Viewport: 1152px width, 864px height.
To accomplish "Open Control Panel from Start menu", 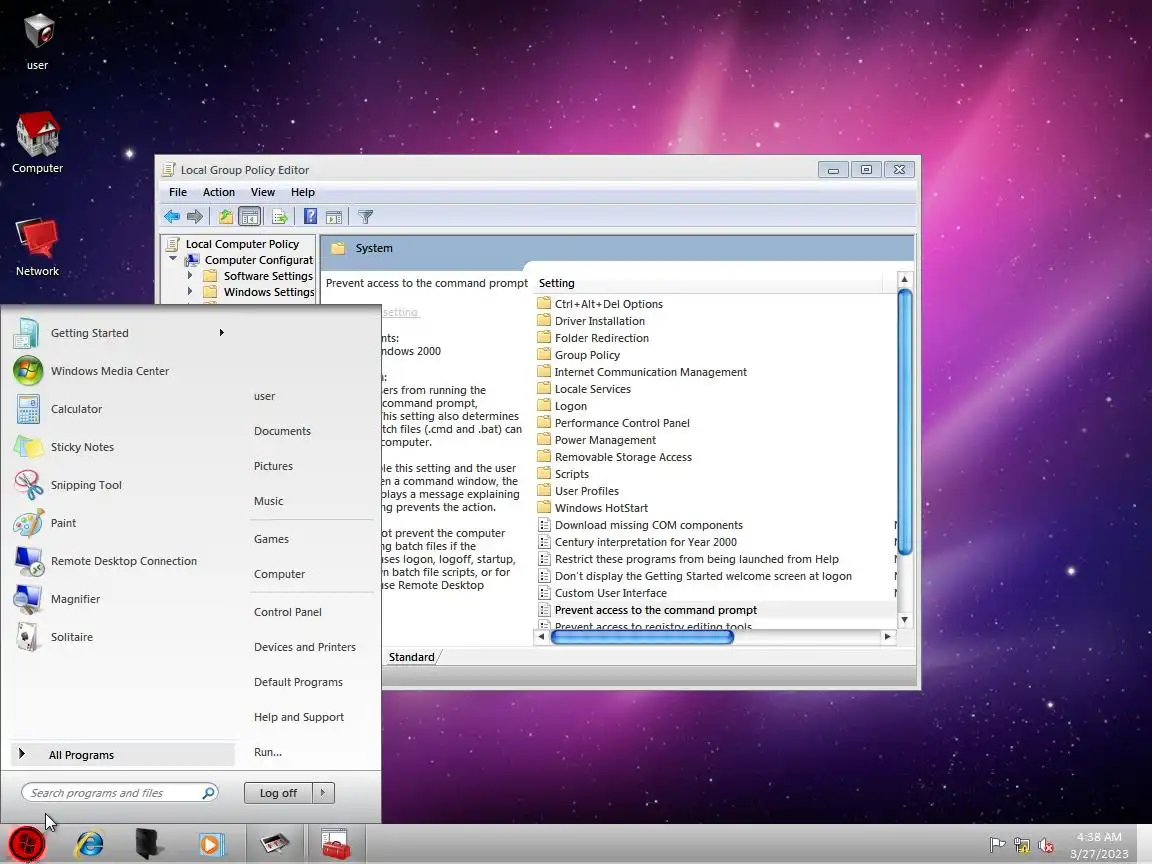I will pos(288,612).
